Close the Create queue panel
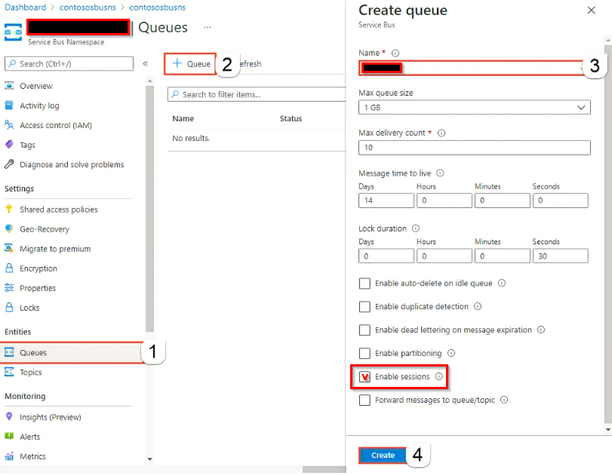 (591, 11)
